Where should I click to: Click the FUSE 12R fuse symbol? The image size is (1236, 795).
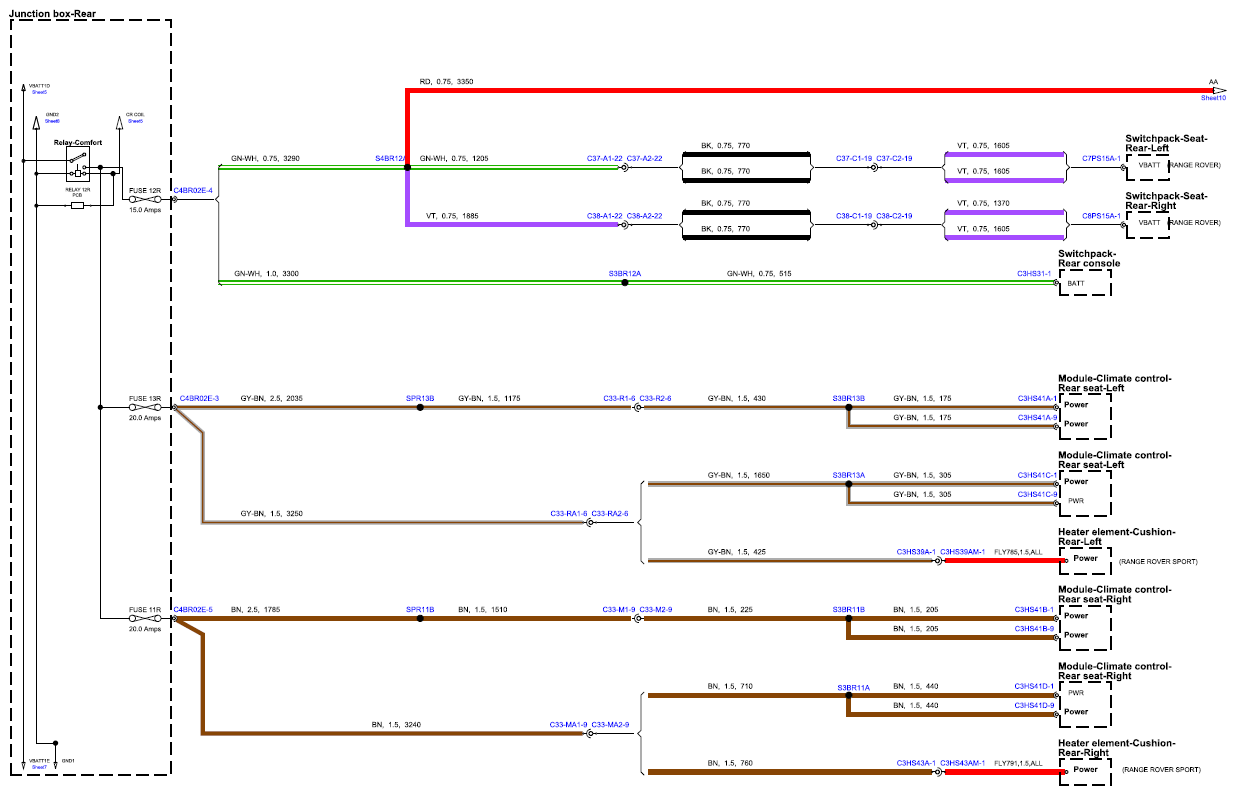[146, 198]
